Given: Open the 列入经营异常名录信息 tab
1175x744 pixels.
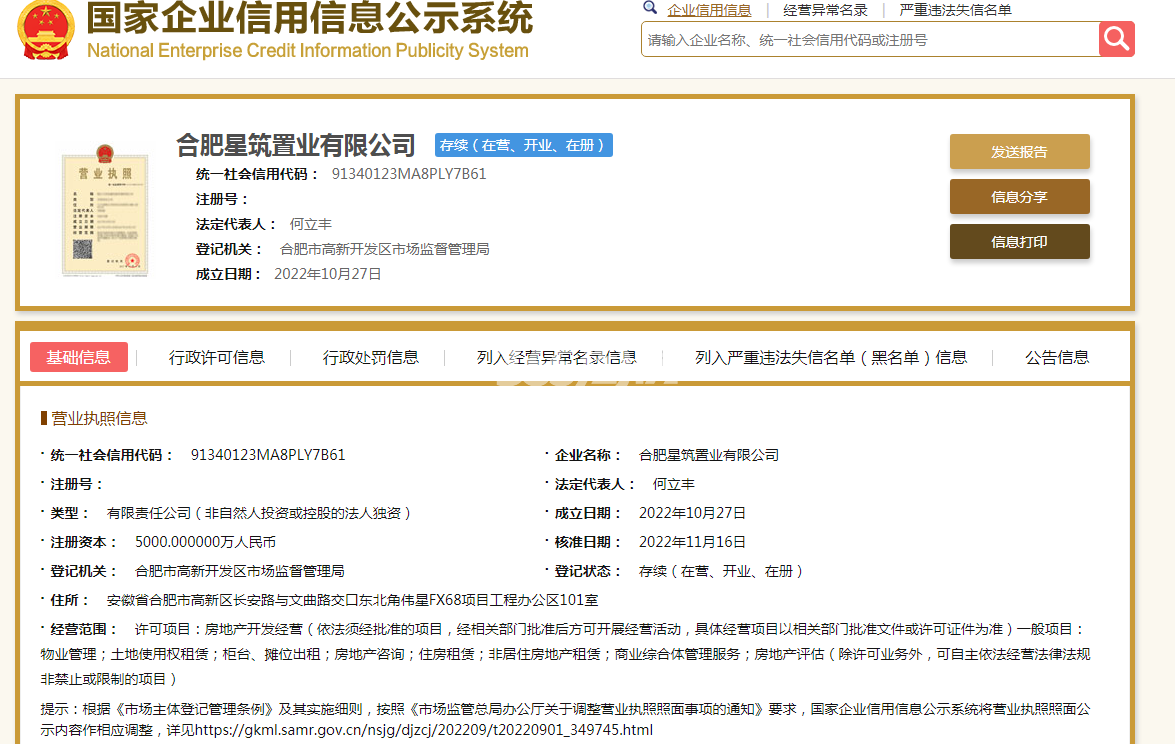Looking at the screenshot, I should 556,357.
